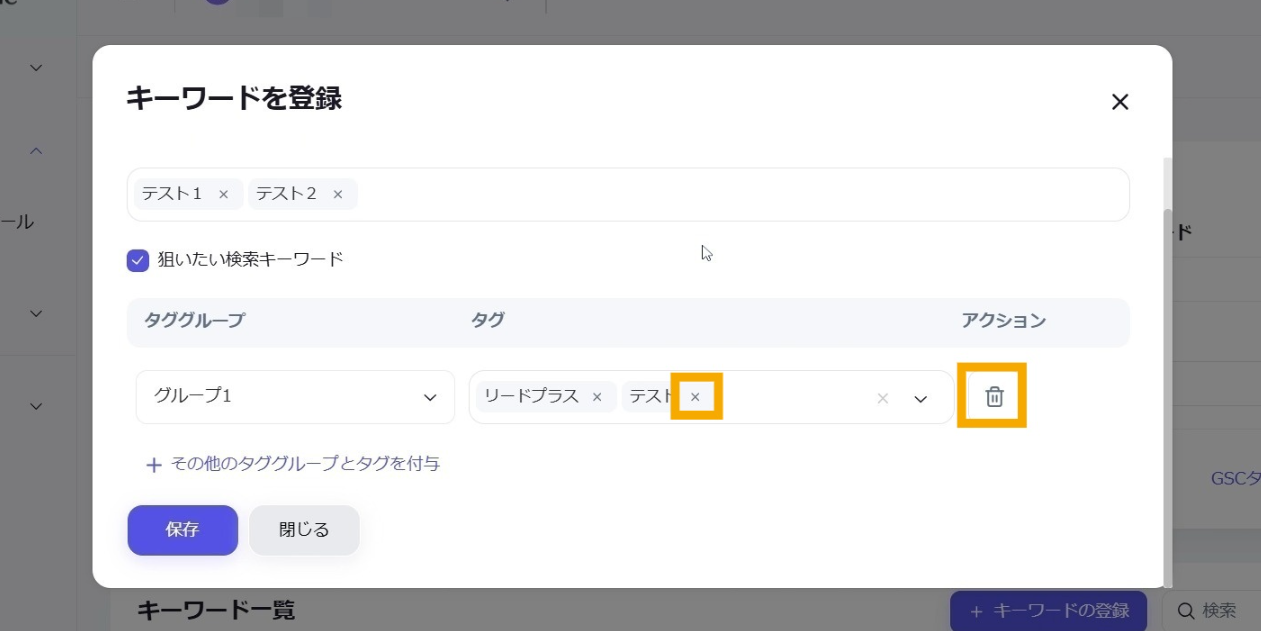Image resolution: width=1261 pixels, height=631 pixels.
Task: Click the plus icon to add tag group
Action: pyautogui.click(x=154, y=465)
